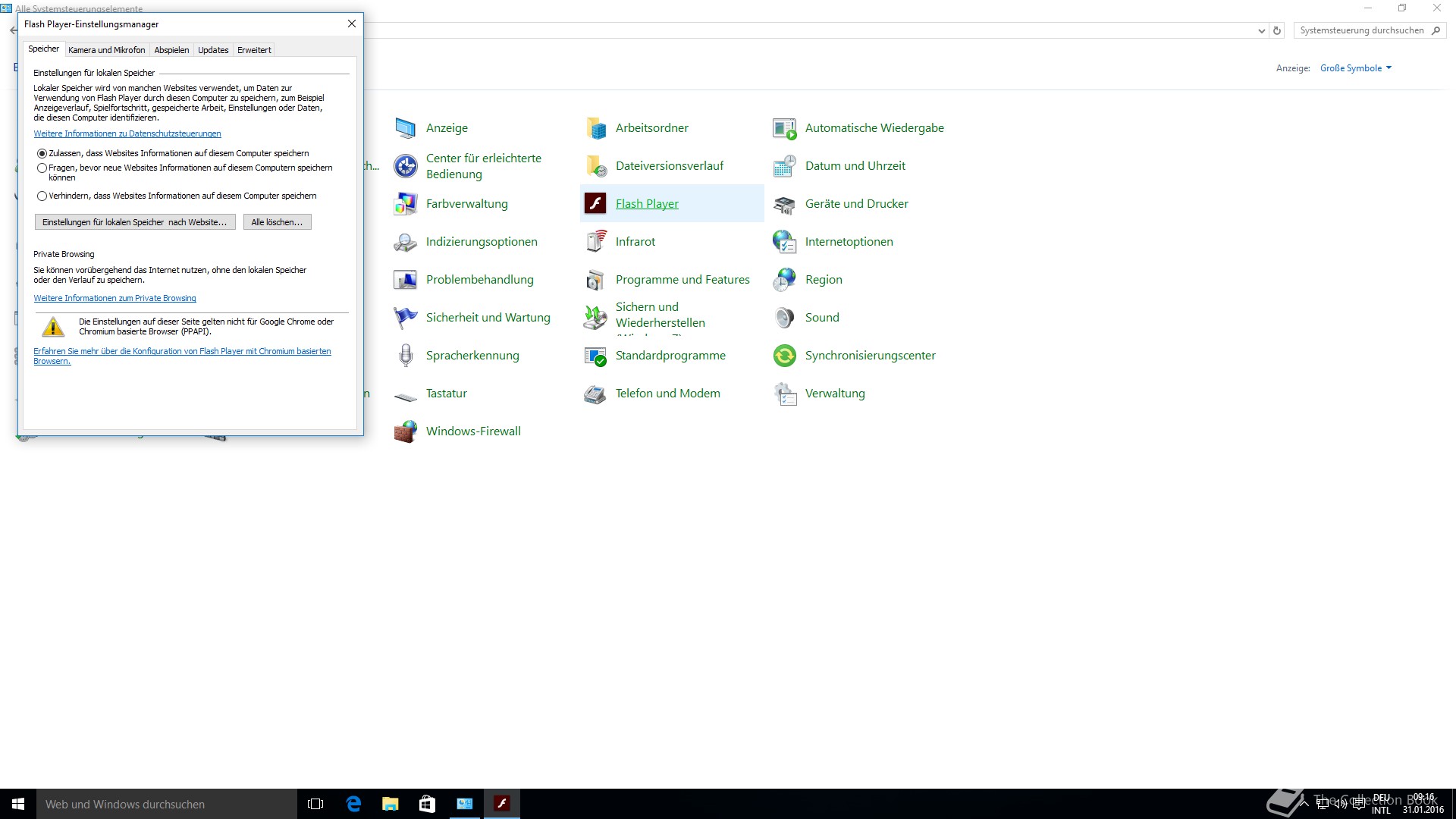Open the Indizierungsoptionen icon
The image size is (1456, 819).
click(x=406, y=242)
